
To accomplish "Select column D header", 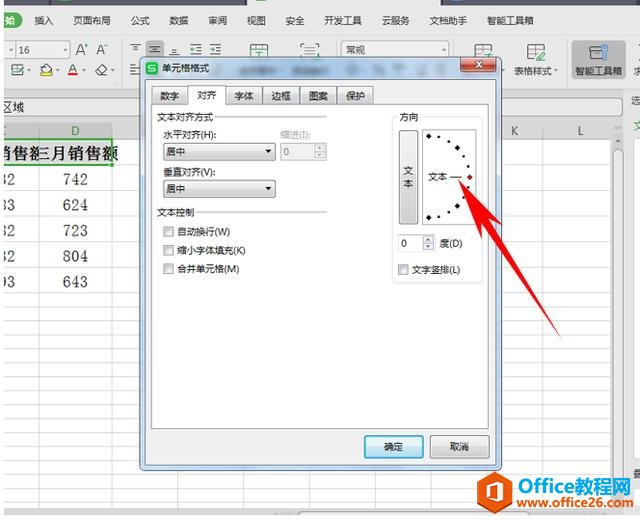I will (76, 131).
